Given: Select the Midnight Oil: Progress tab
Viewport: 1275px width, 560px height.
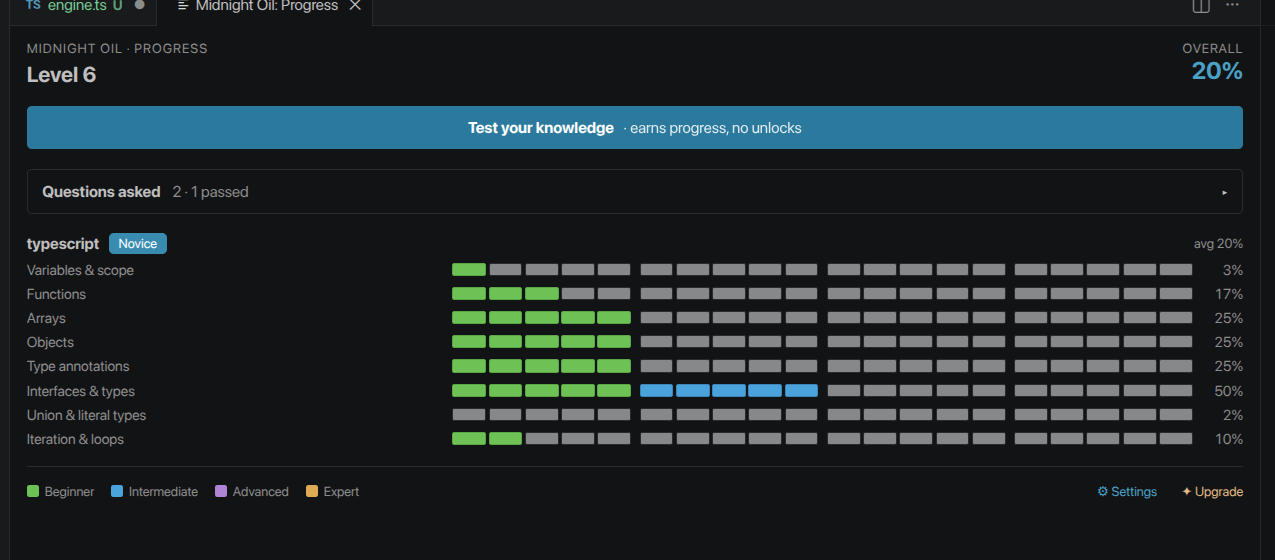Looking at the screenshot, I should (x=265, y=6).
